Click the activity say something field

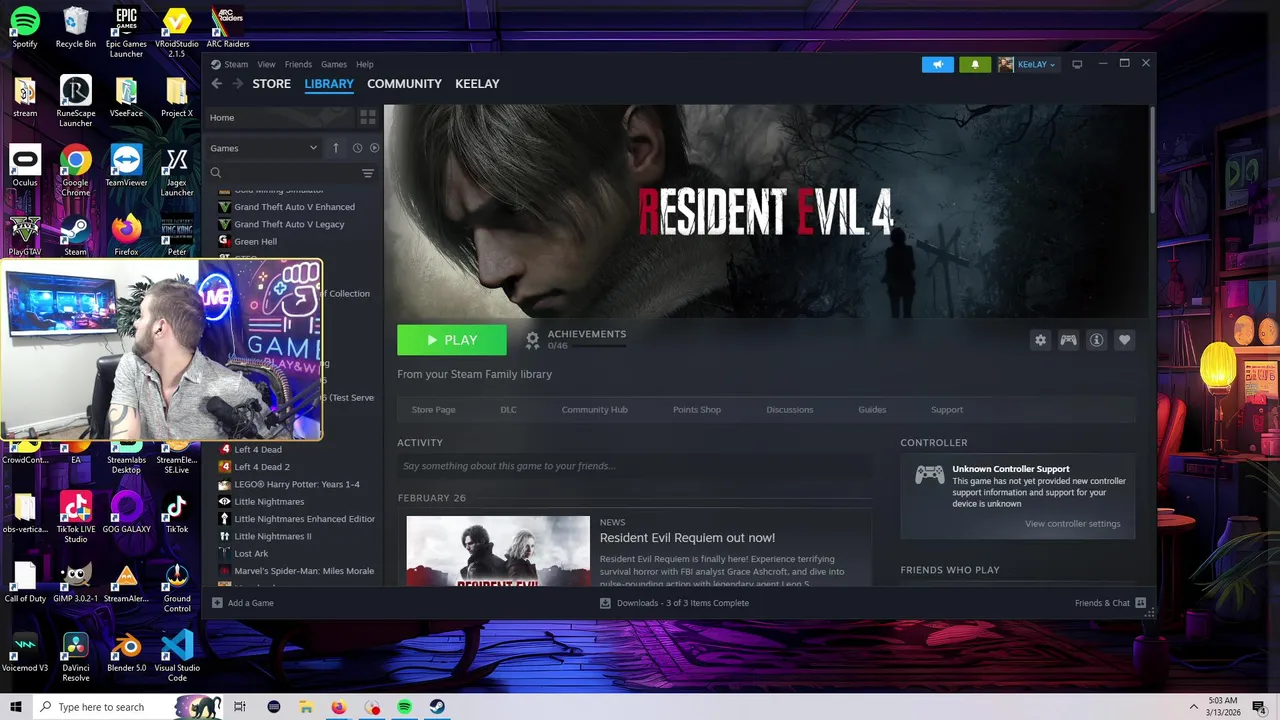(635, 466)
